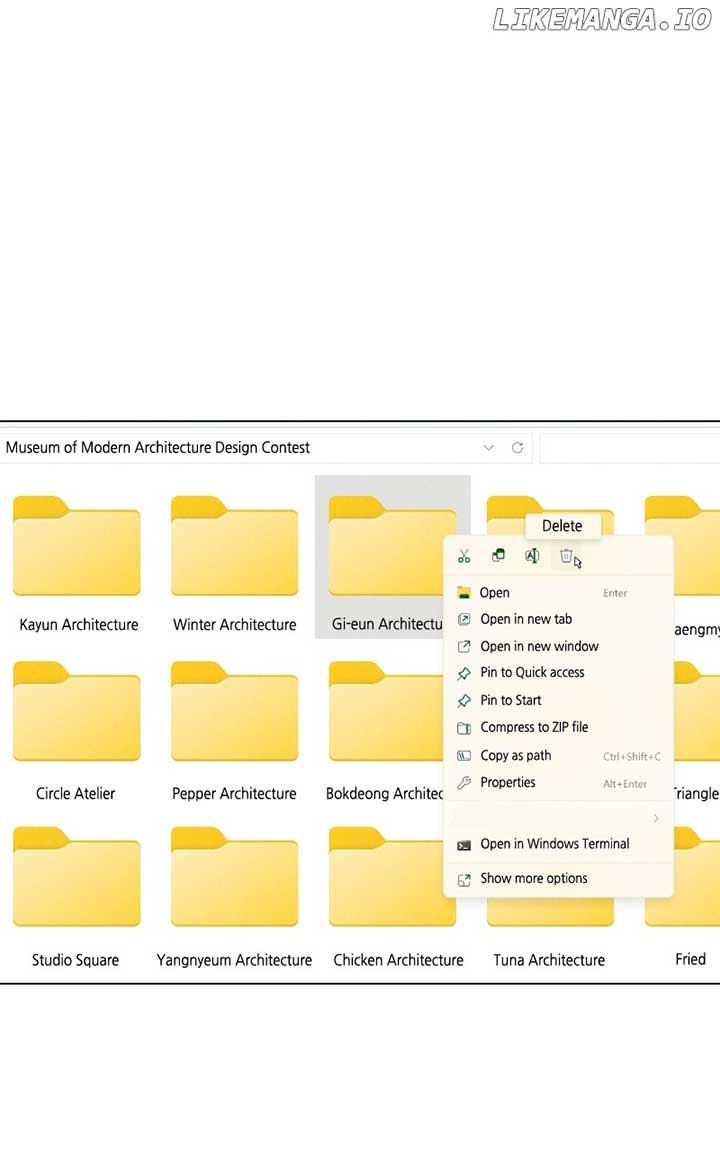Open Properties from the context menu
Screen dimensions: 720x1152
pyautogui.click(x=508, y=783)
